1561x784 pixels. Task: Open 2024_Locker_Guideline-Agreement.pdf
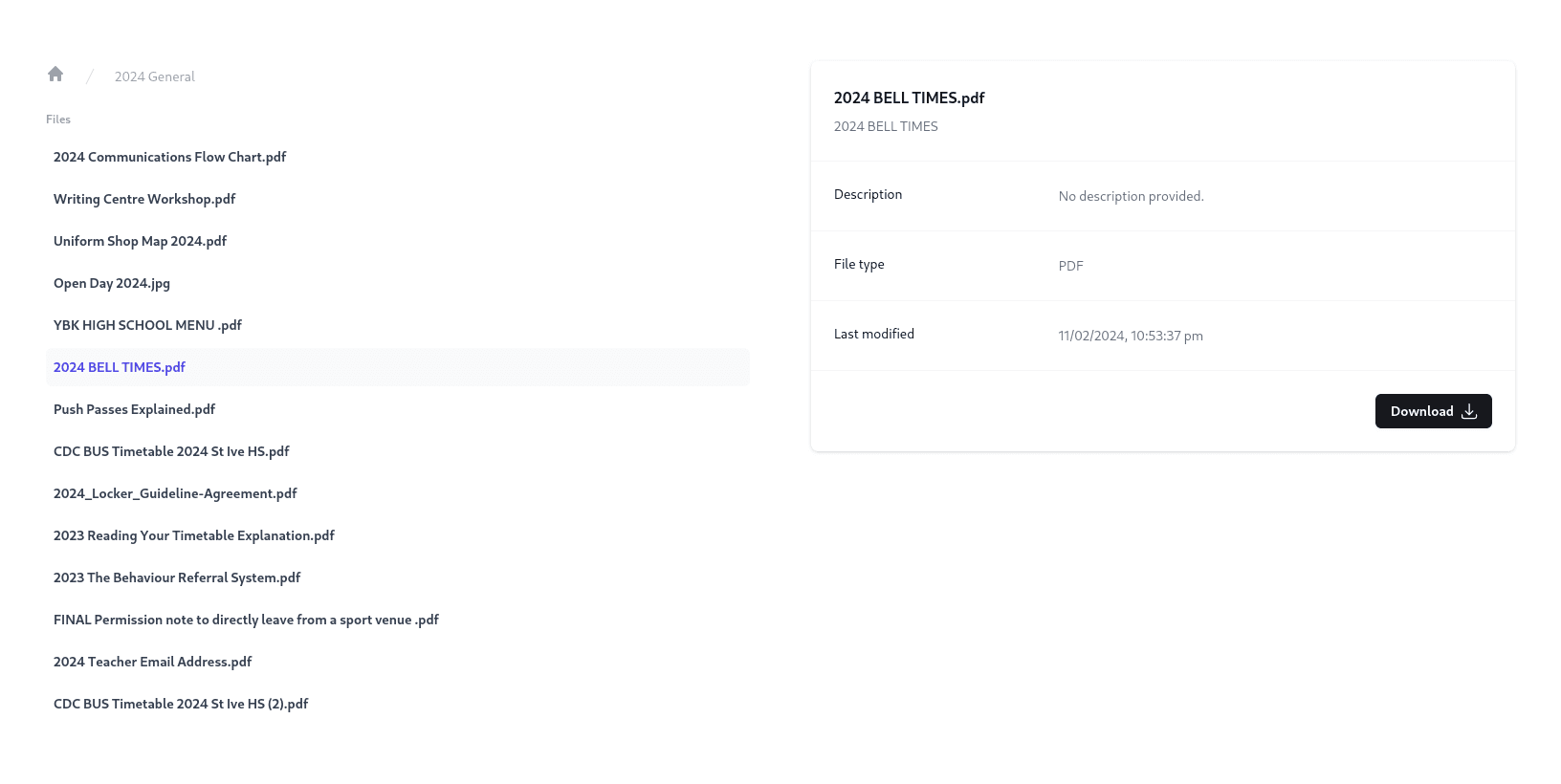point(175,493)
